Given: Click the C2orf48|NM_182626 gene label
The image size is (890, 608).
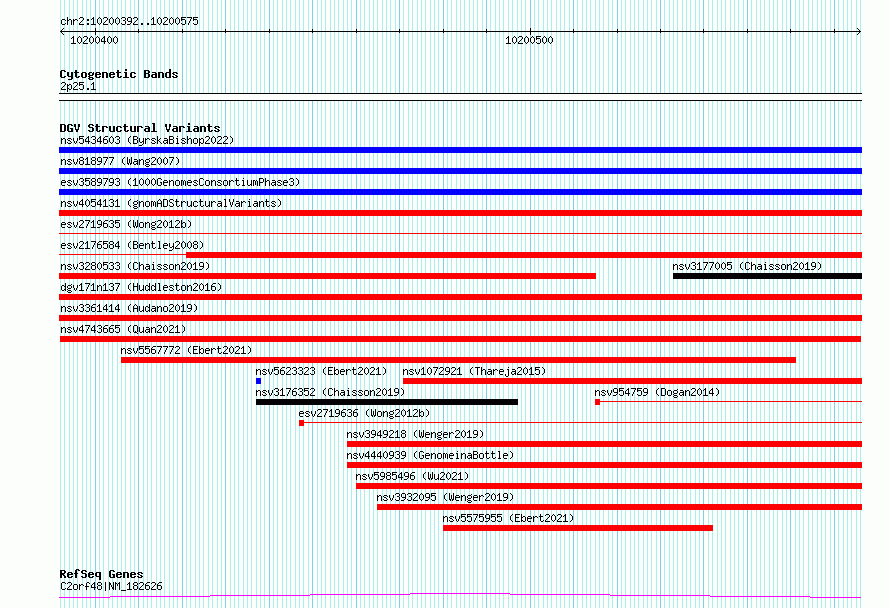Looking at the screenshot, I should 111,586.
